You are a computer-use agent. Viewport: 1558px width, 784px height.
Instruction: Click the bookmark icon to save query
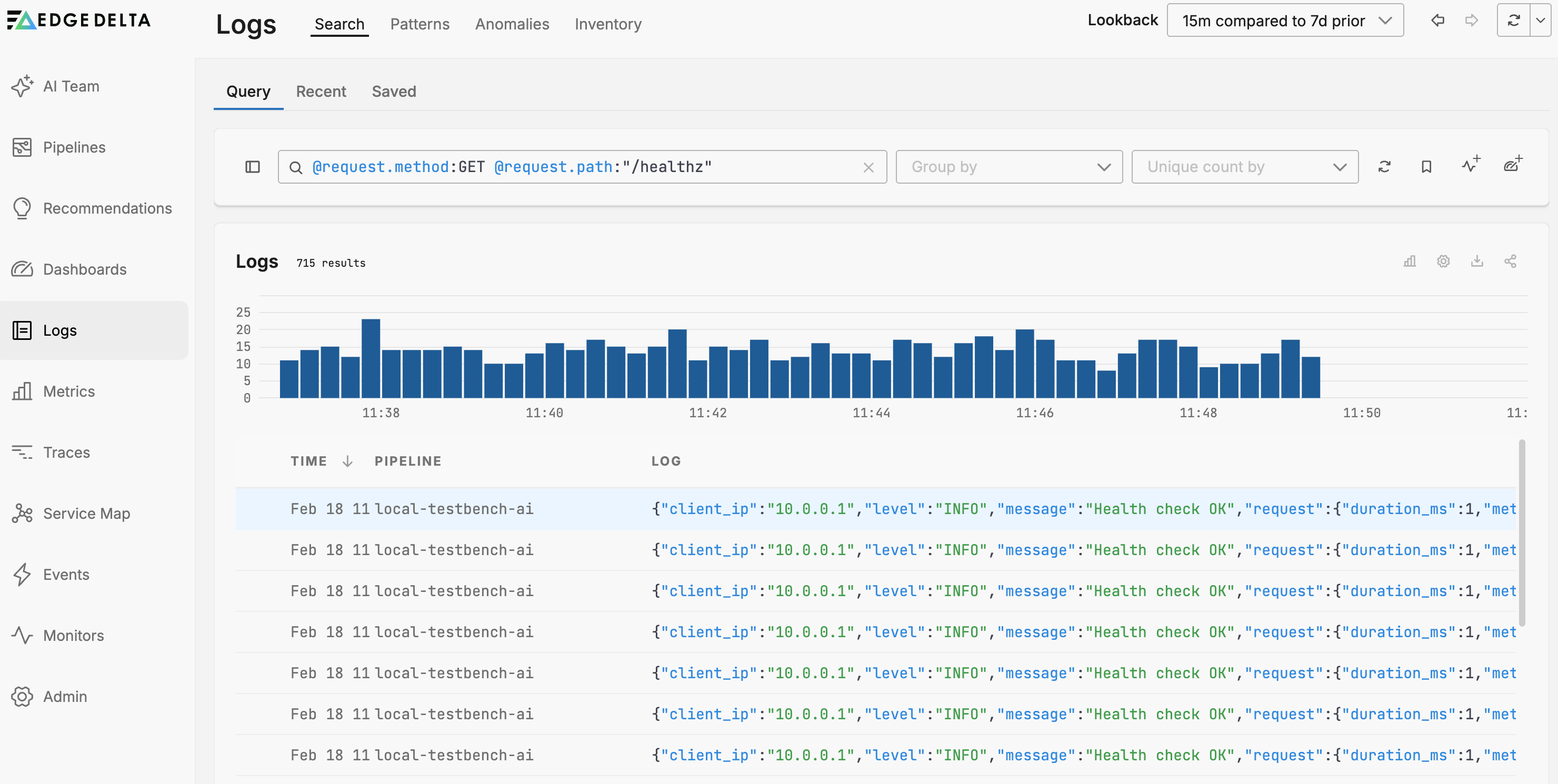click(x=1426, y=167)
